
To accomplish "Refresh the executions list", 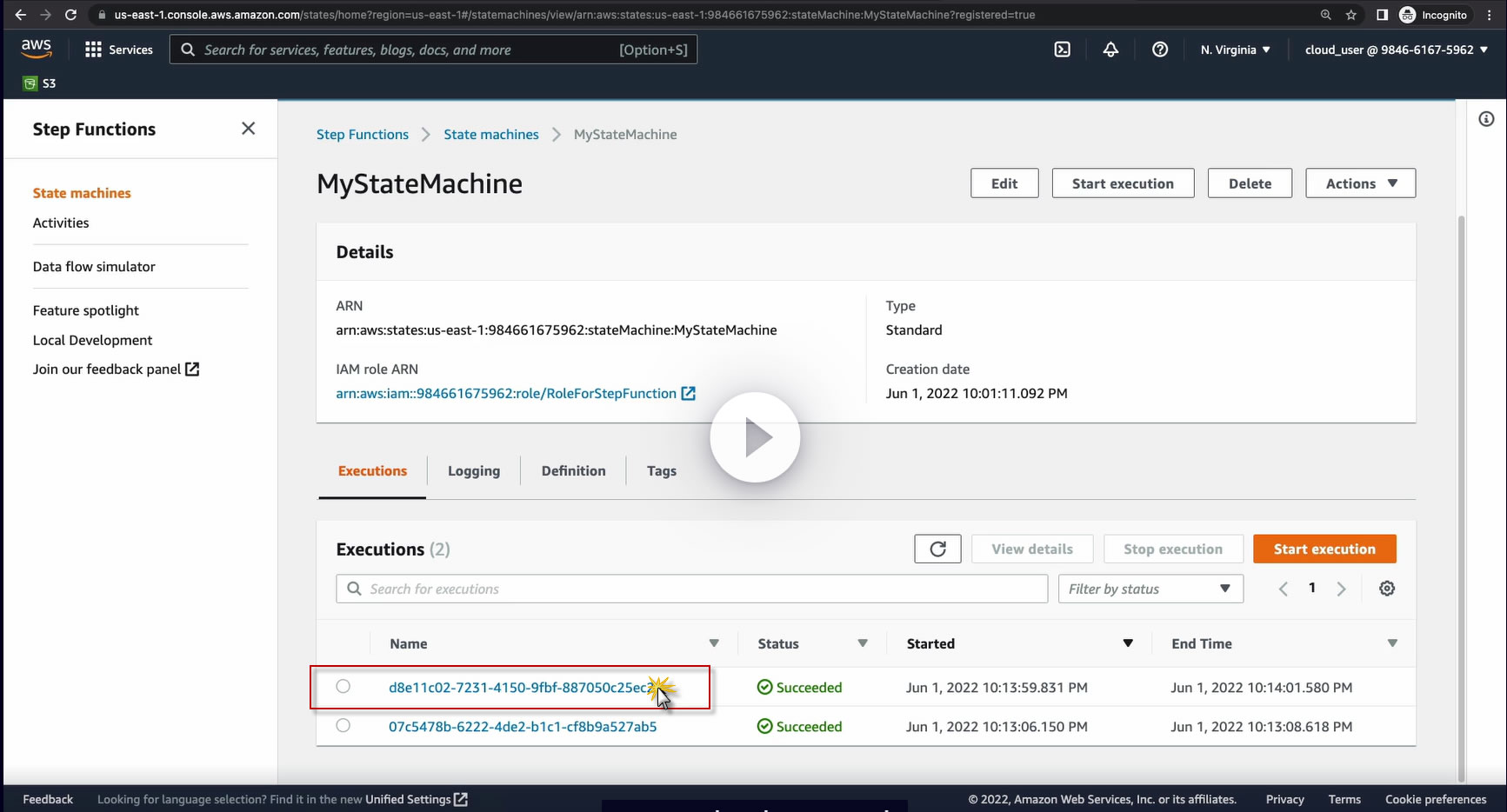I will pyautogui.click(x=937, y=549).
